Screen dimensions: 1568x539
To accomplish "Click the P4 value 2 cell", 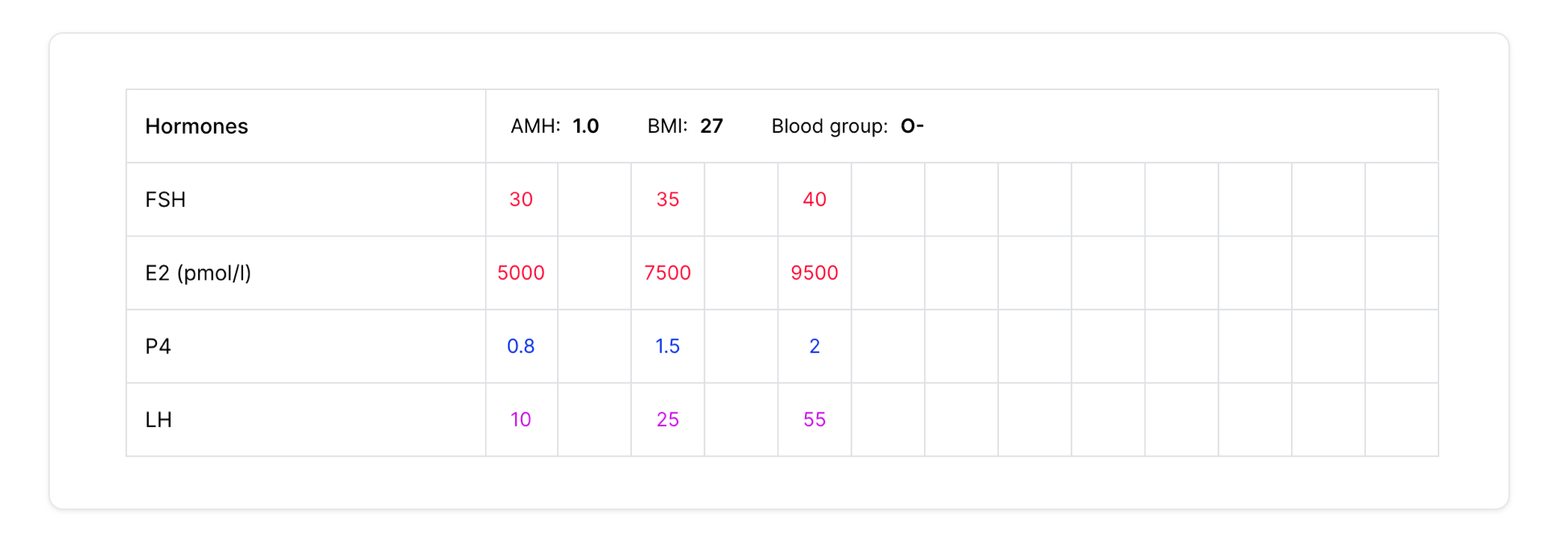I will click(x=814, y=346).
